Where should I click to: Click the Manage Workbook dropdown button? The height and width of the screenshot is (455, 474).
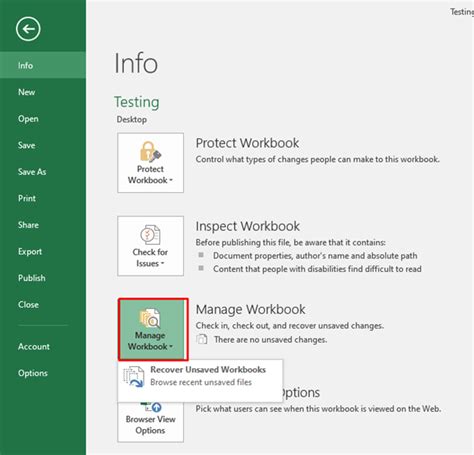click(x=153, y=329)
